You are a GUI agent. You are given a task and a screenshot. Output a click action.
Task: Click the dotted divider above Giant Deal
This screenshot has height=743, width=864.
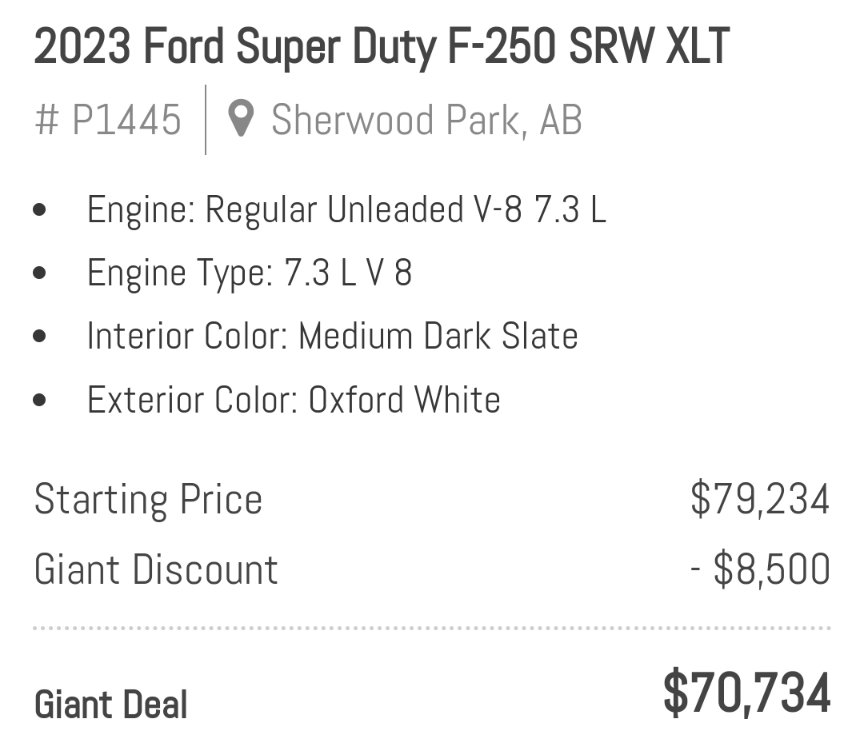click(x=432, y=628)
